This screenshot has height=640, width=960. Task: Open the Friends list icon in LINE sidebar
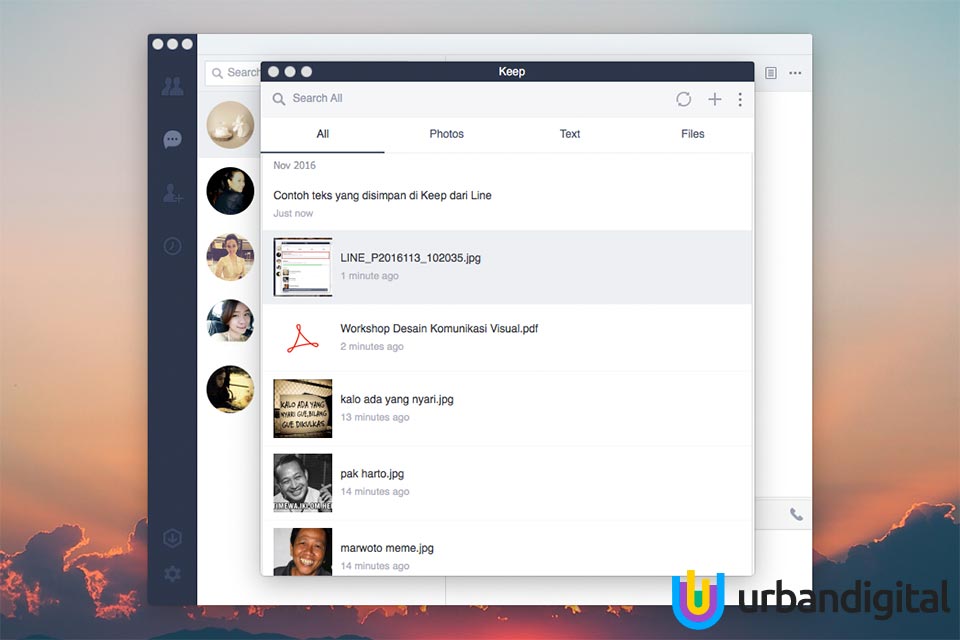172,86
